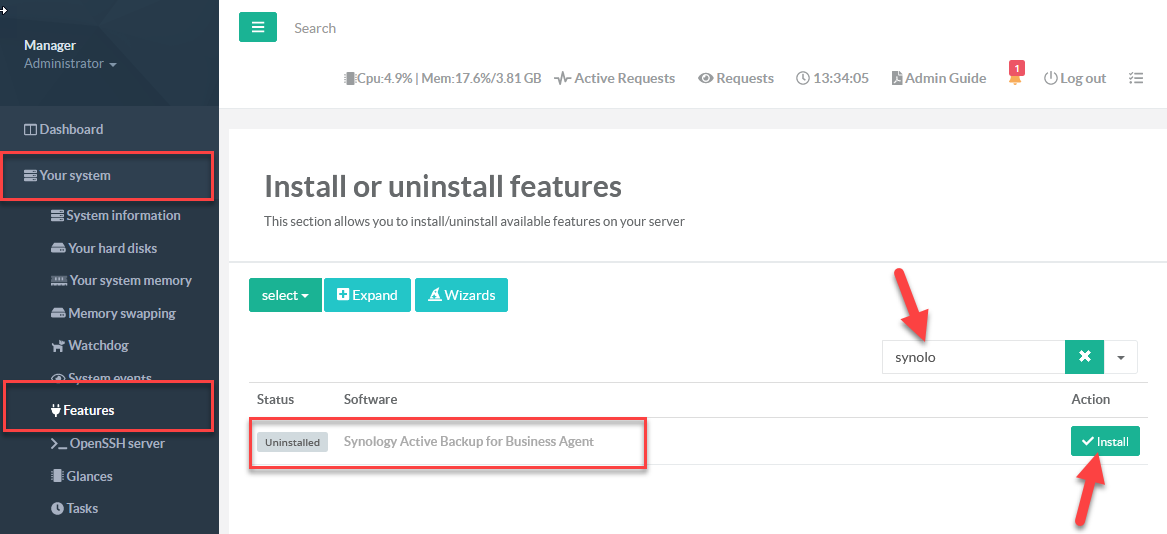Click the CPU and memory status indicator
The image size is (1167, 534).
[x=442, y=78]
